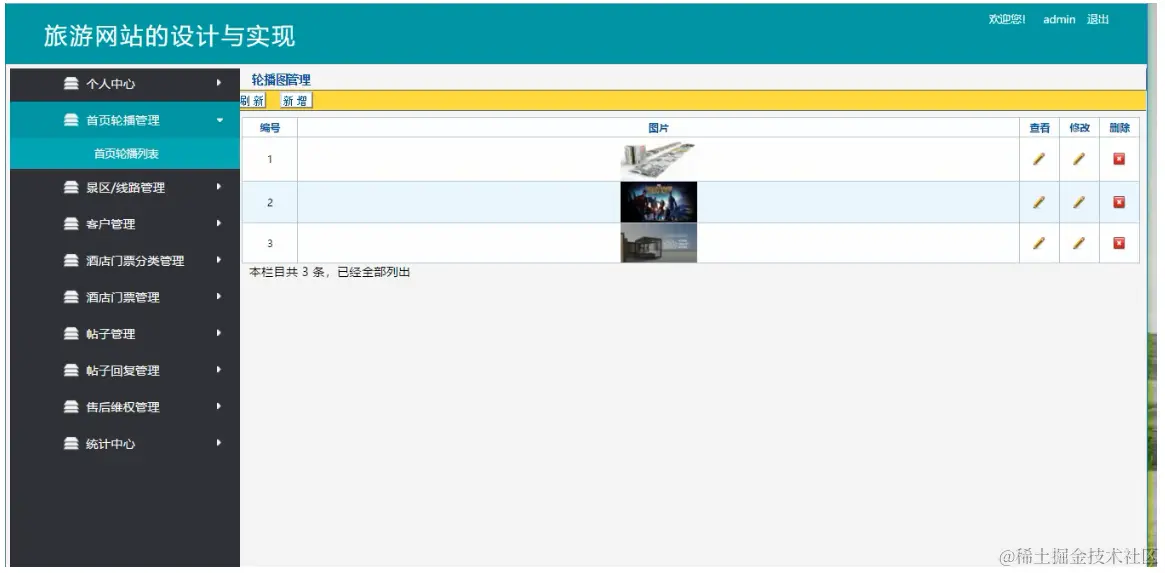Expand the 售后维权管理 arrow
The image size is (1165, 573).
click(x=218, y=406)
